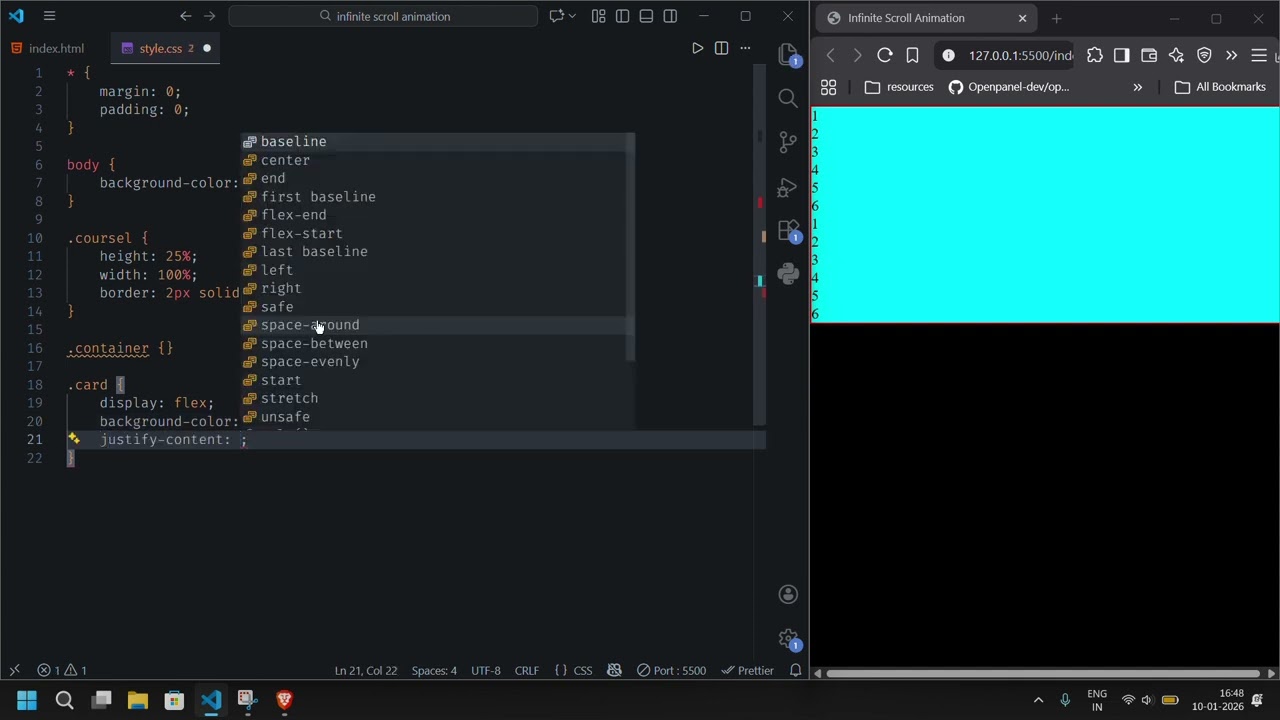Go forward in VS Code editor history
Viewport: 1280px width, 720px height.
tap(209, 16)
